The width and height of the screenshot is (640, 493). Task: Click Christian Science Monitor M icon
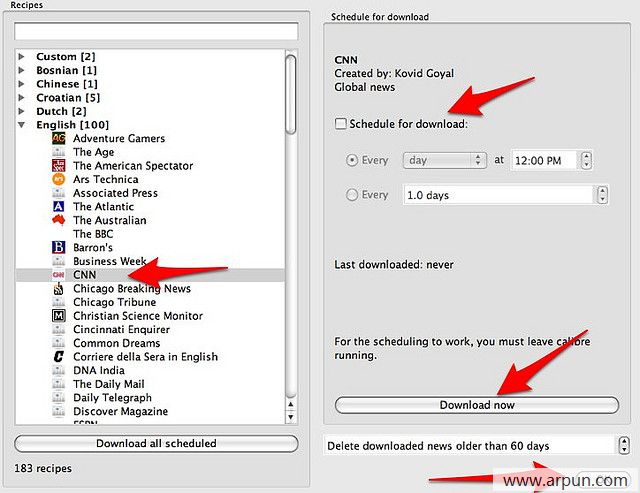[59, 315]
